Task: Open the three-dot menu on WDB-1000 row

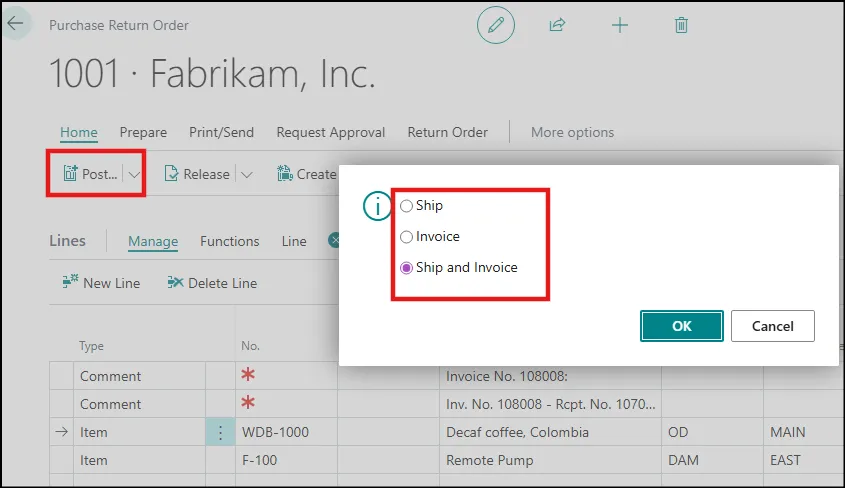Action: point(220,432)
